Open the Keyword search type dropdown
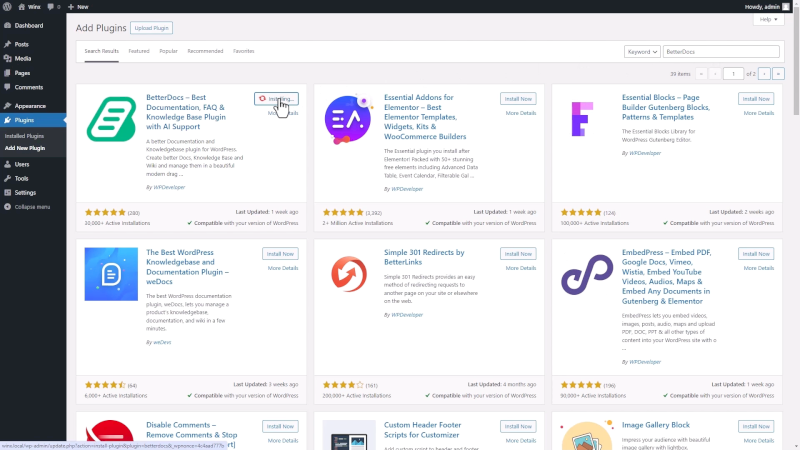The height and width of the screenshot is (450, 800). coord(642,52)
